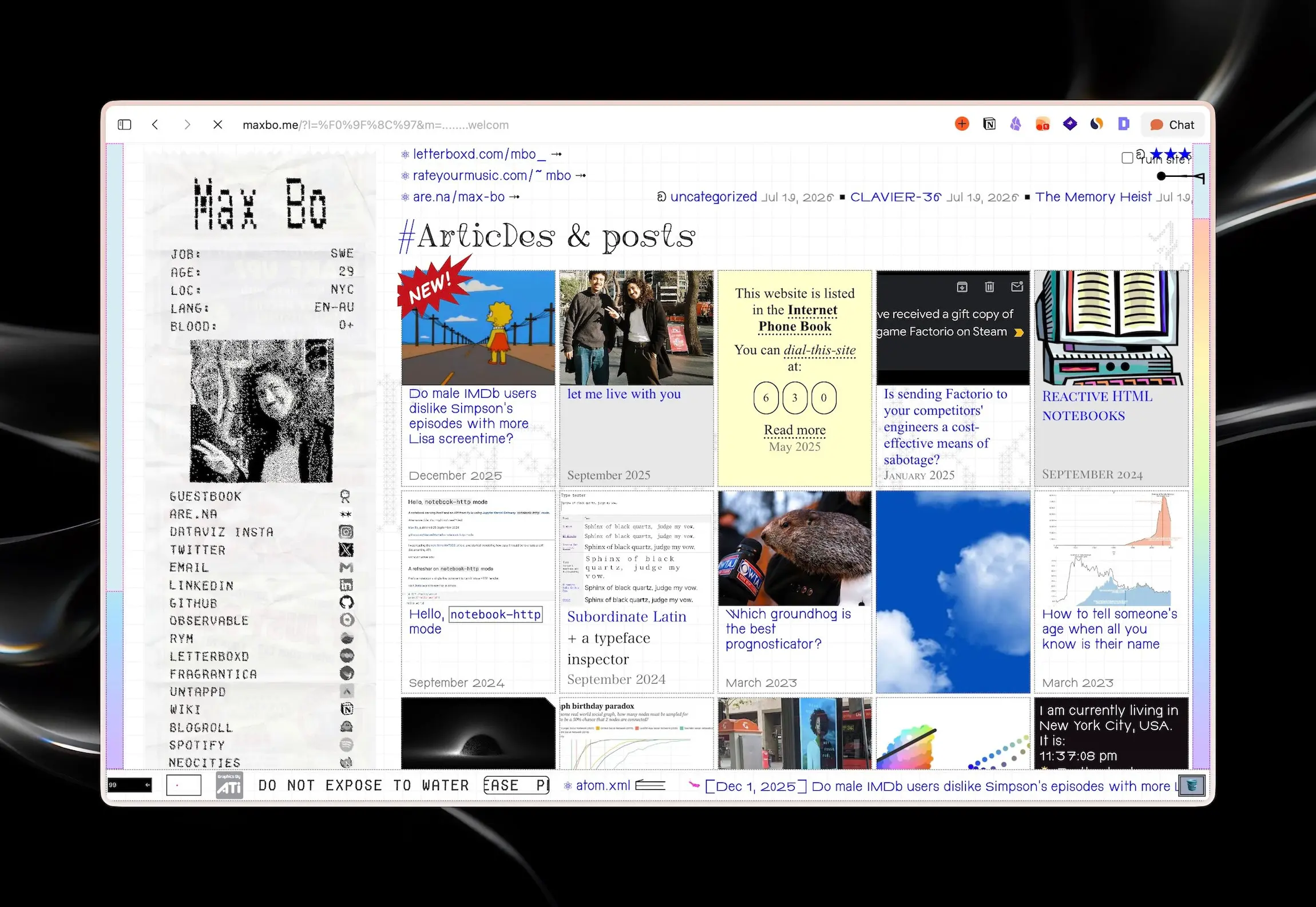Open the purple D extension icon

pyautogui.click(x=1124, y=124)
